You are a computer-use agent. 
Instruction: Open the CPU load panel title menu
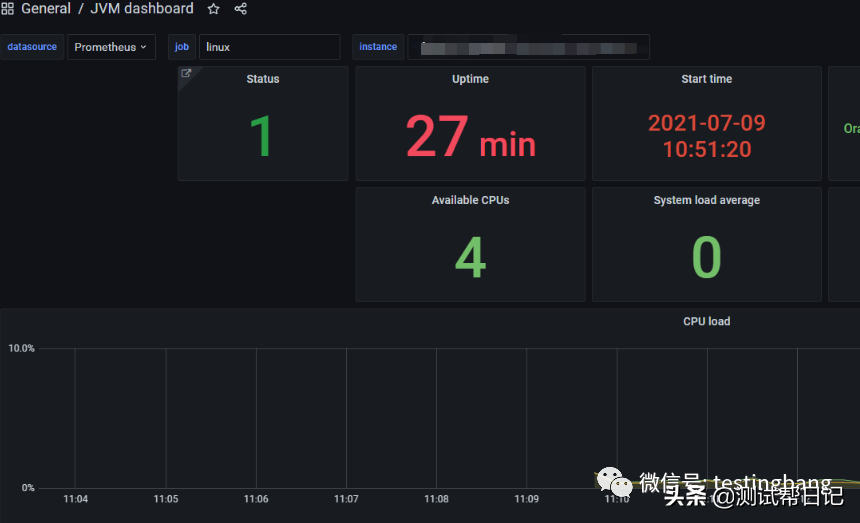tap(706, 321)
